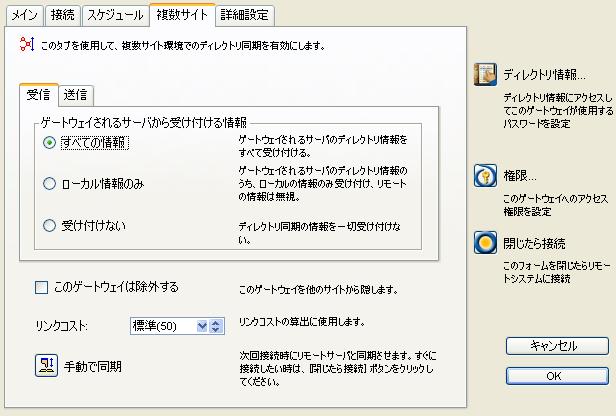Viewport: 616px width, 416px height.
Task: Open the 詳細設定 tab
Action: pyautogui.click(x=245, y=15)
